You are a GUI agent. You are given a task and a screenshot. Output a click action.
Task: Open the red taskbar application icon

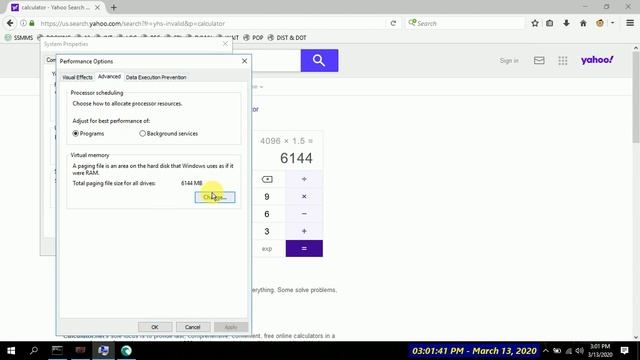[80, 351]
